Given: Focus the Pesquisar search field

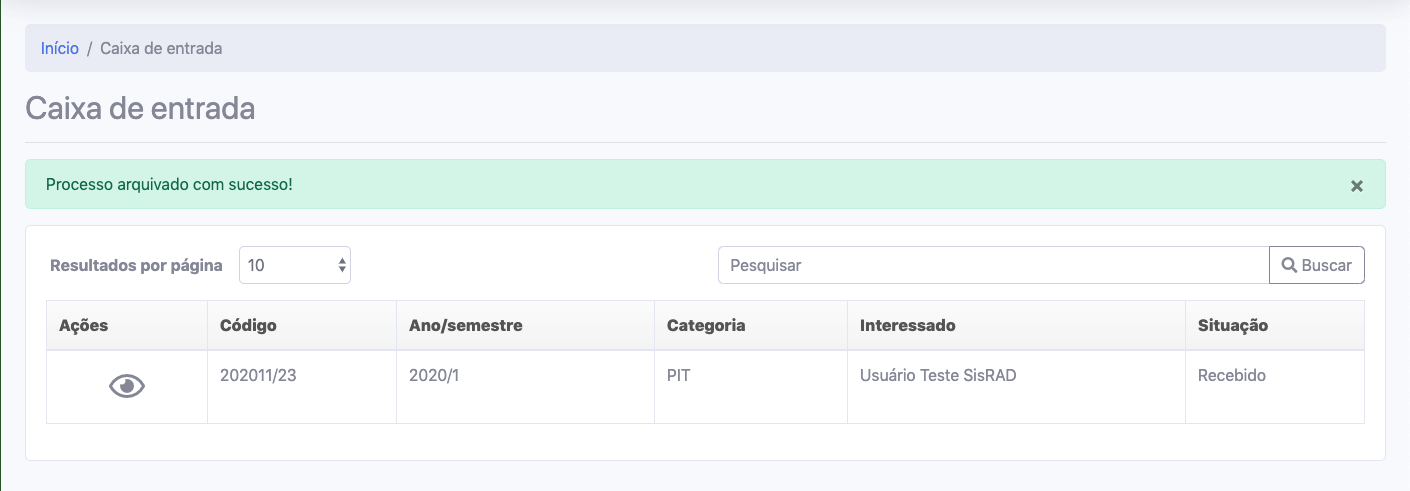Looking at the screenshot, I should [993, 265].
